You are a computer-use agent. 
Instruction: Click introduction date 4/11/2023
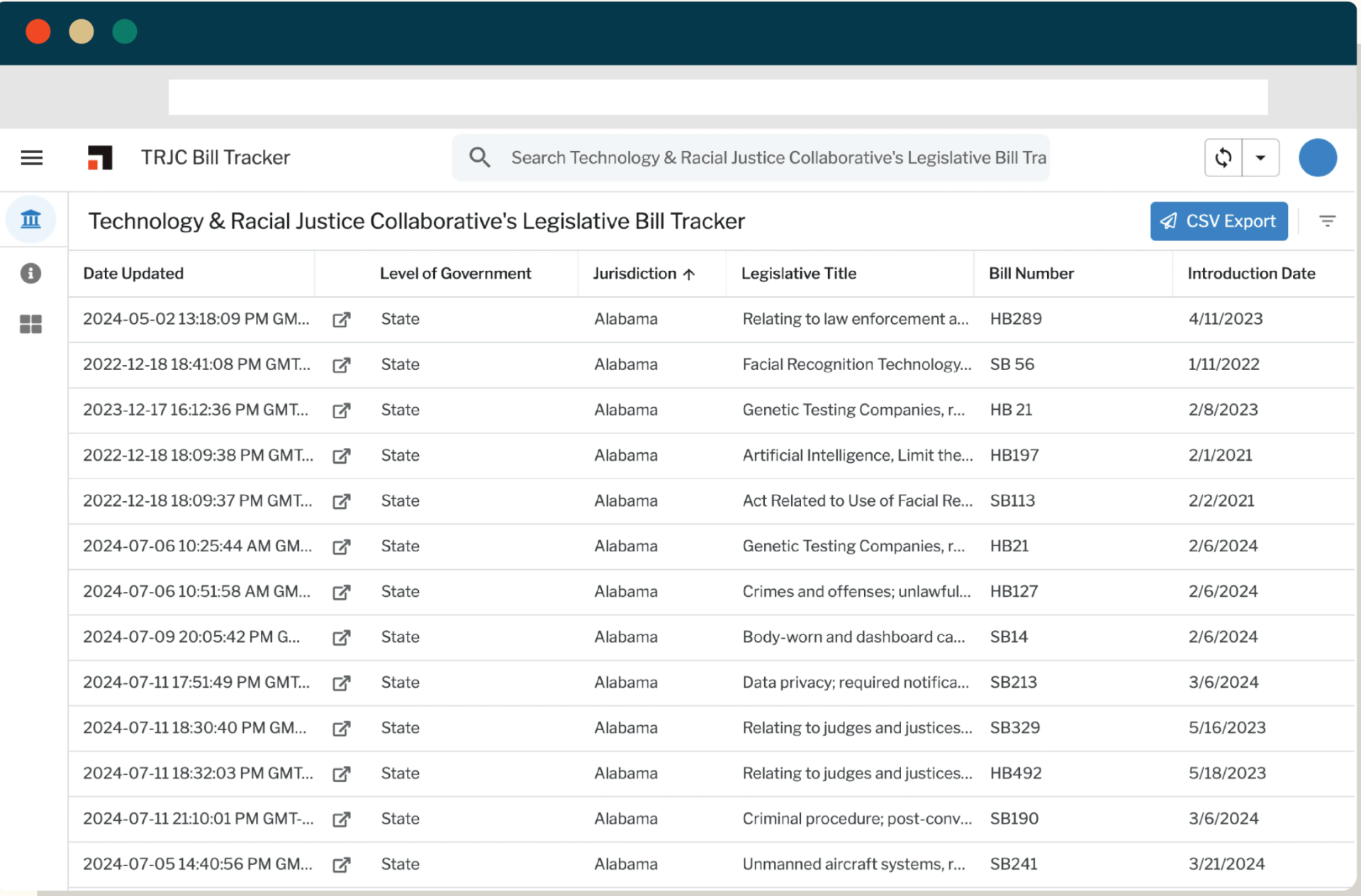pyautogui.click(x=1226, y=319)
